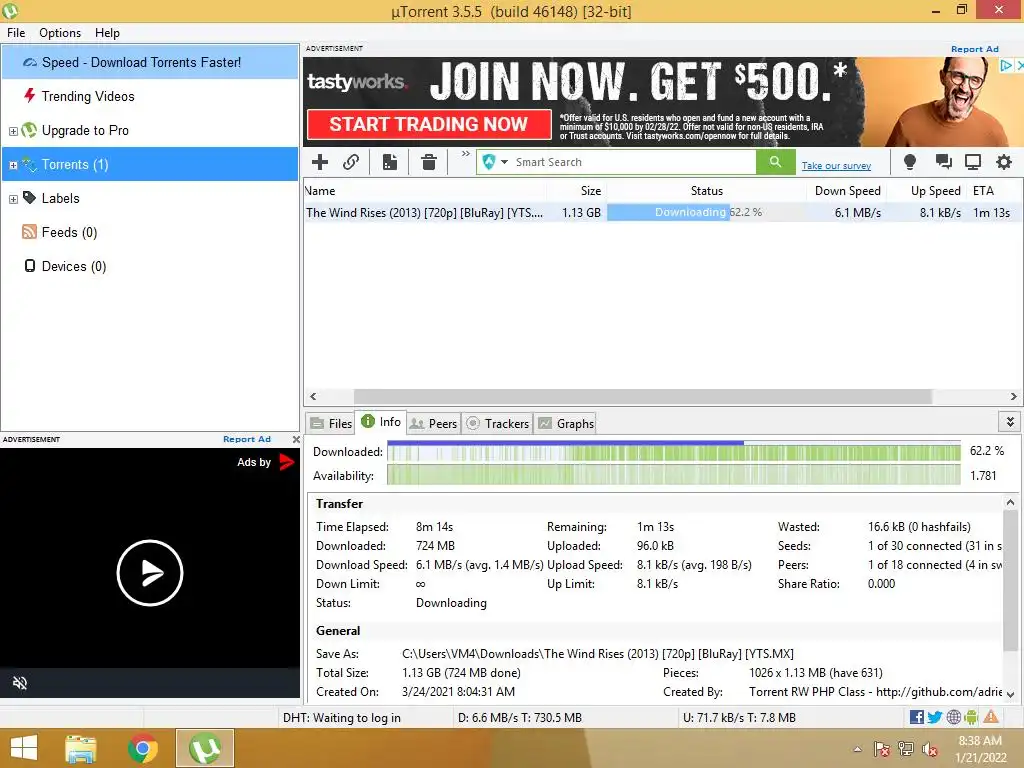Image resolution: width=1024 pixels, height=768 pixels.
Task: Click in the Smart Search field
Action: tap(633, 162)
